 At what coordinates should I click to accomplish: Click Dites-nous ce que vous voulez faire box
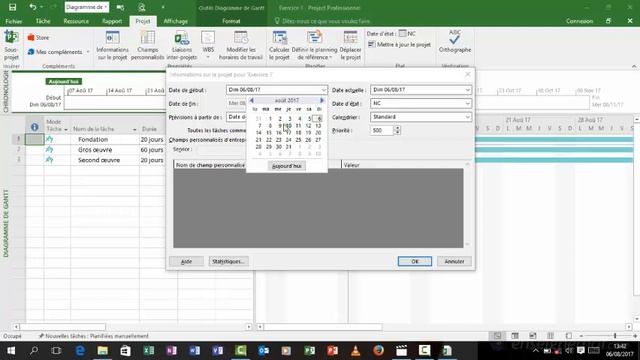(325, 21)
